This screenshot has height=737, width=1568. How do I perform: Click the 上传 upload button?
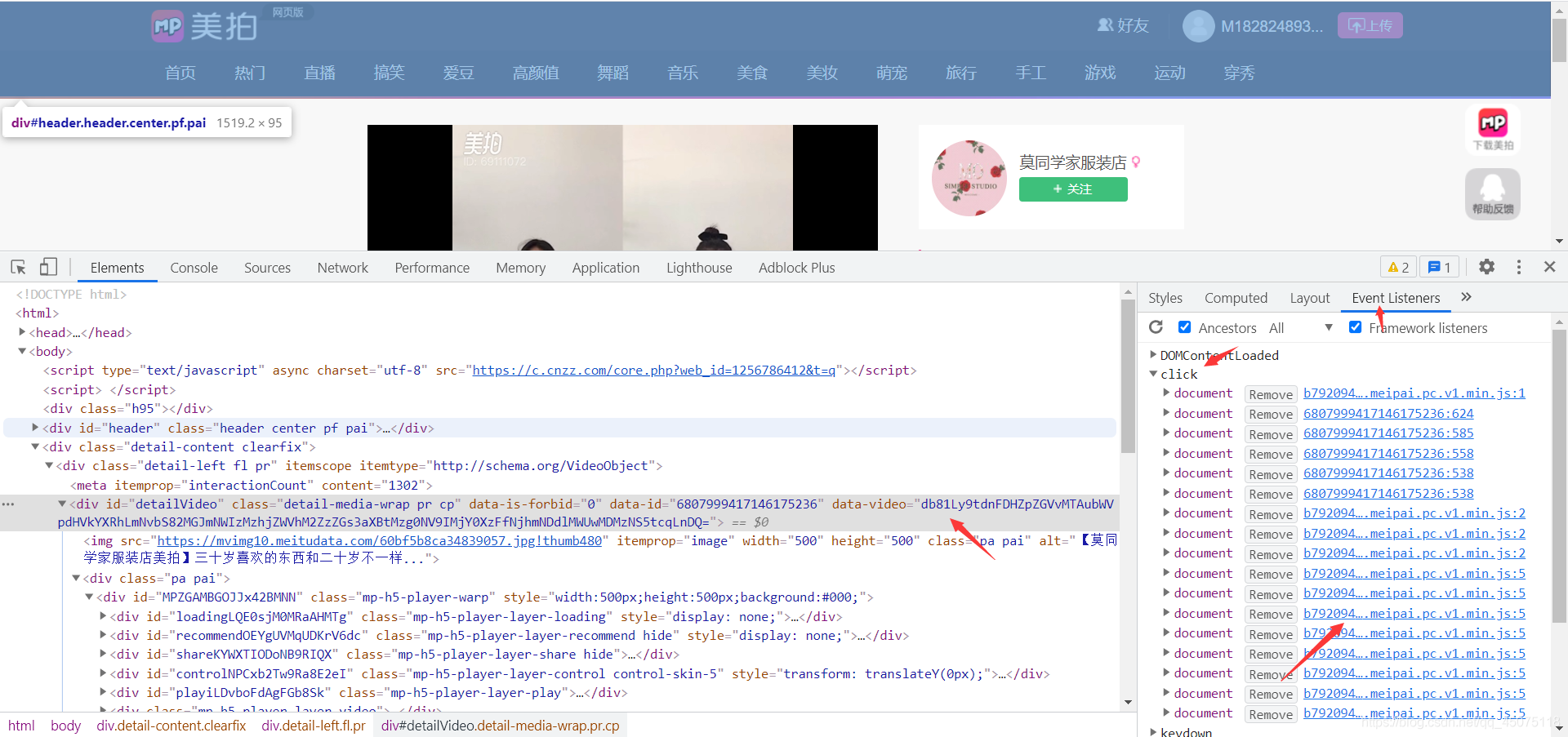coord(1370,25)
